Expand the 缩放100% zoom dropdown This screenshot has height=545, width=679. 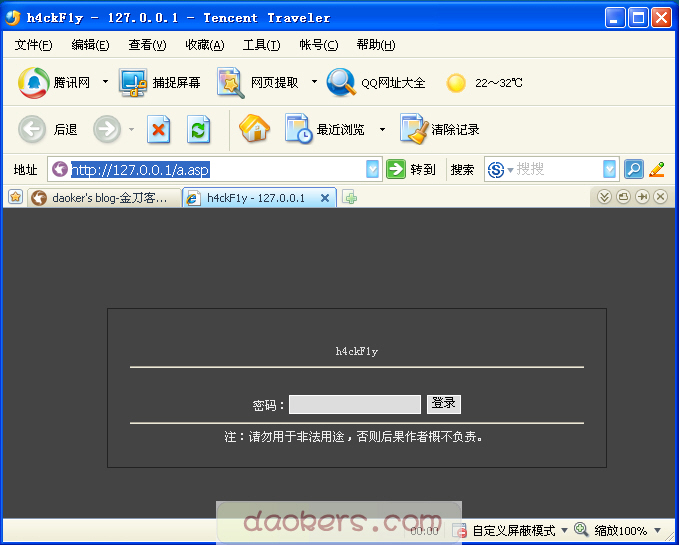click(x=658, y=530)
